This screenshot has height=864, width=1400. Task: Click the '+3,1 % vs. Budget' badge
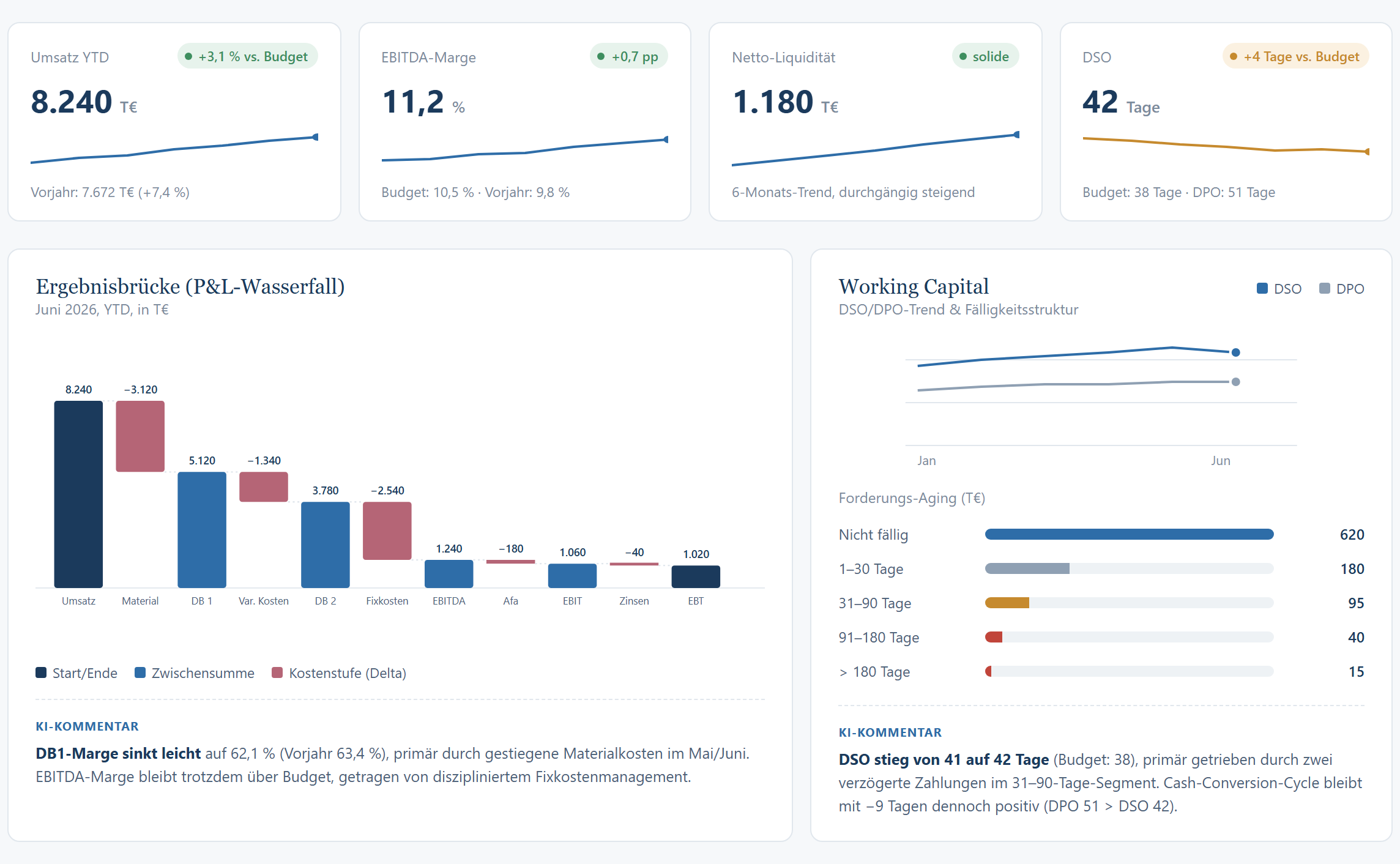[x=247, y=56]
